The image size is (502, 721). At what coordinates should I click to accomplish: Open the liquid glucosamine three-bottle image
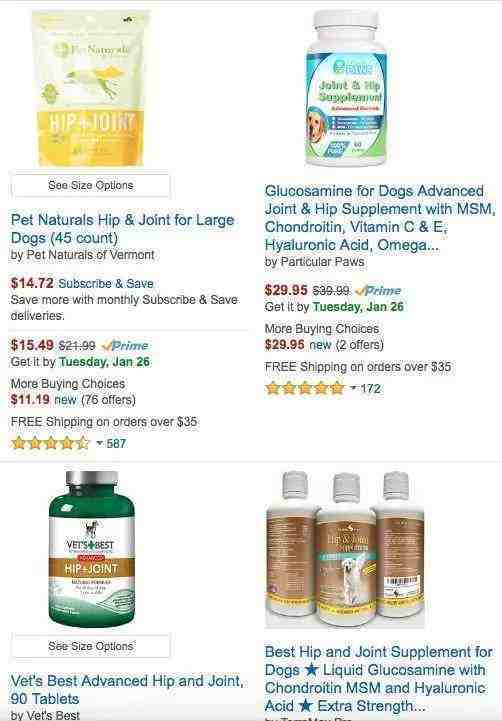coord(345,549)
